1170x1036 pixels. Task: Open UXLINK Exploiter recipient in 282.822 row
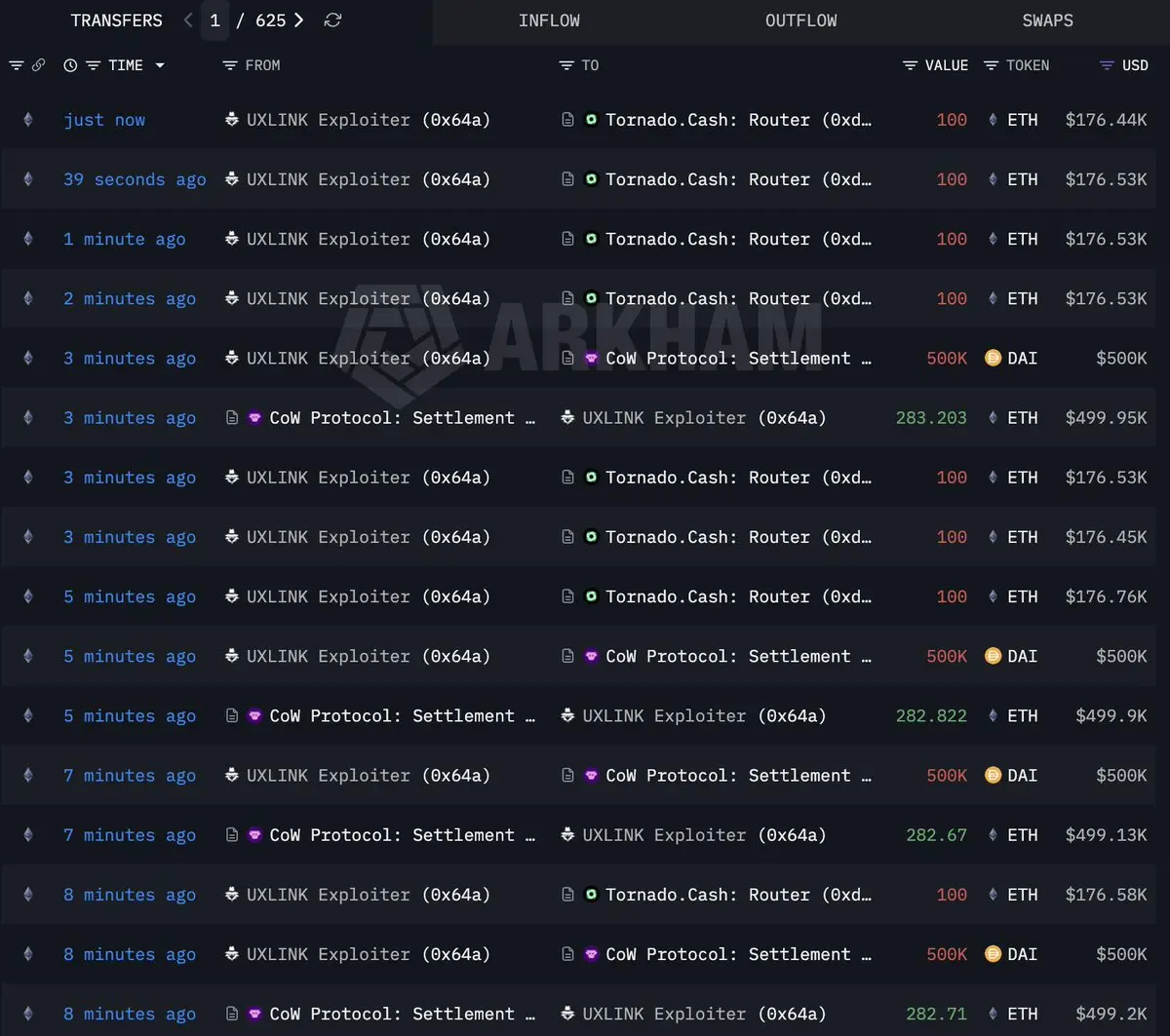tap(704, 715)
